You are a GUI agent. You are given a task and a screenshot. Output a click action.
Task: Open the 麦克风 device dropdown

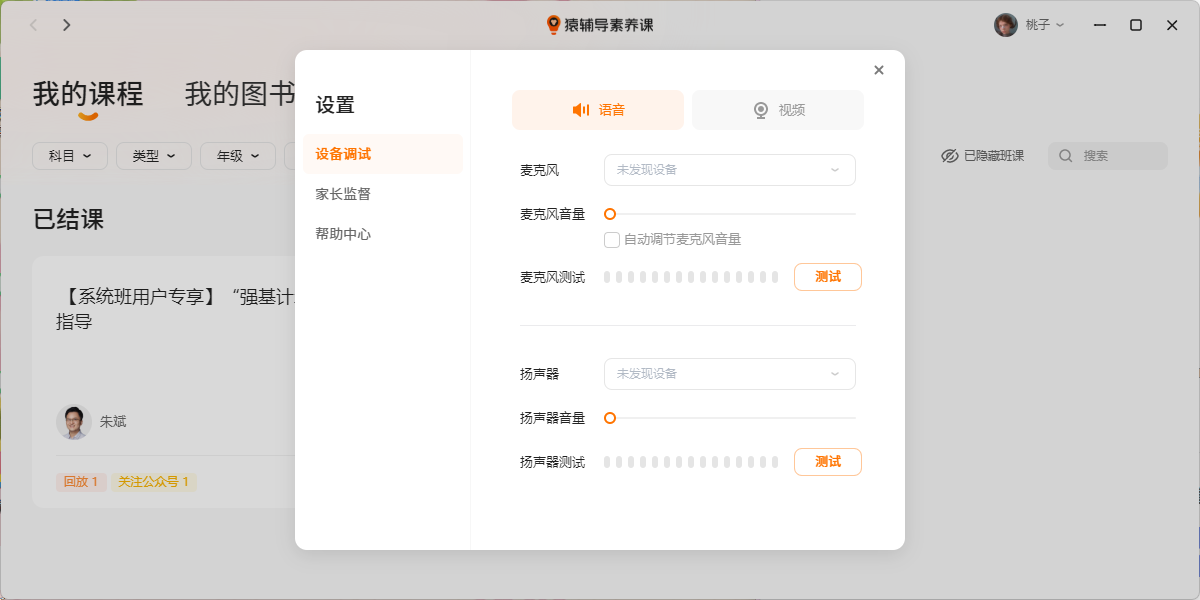pyautogui.click(x=729, y=170)
